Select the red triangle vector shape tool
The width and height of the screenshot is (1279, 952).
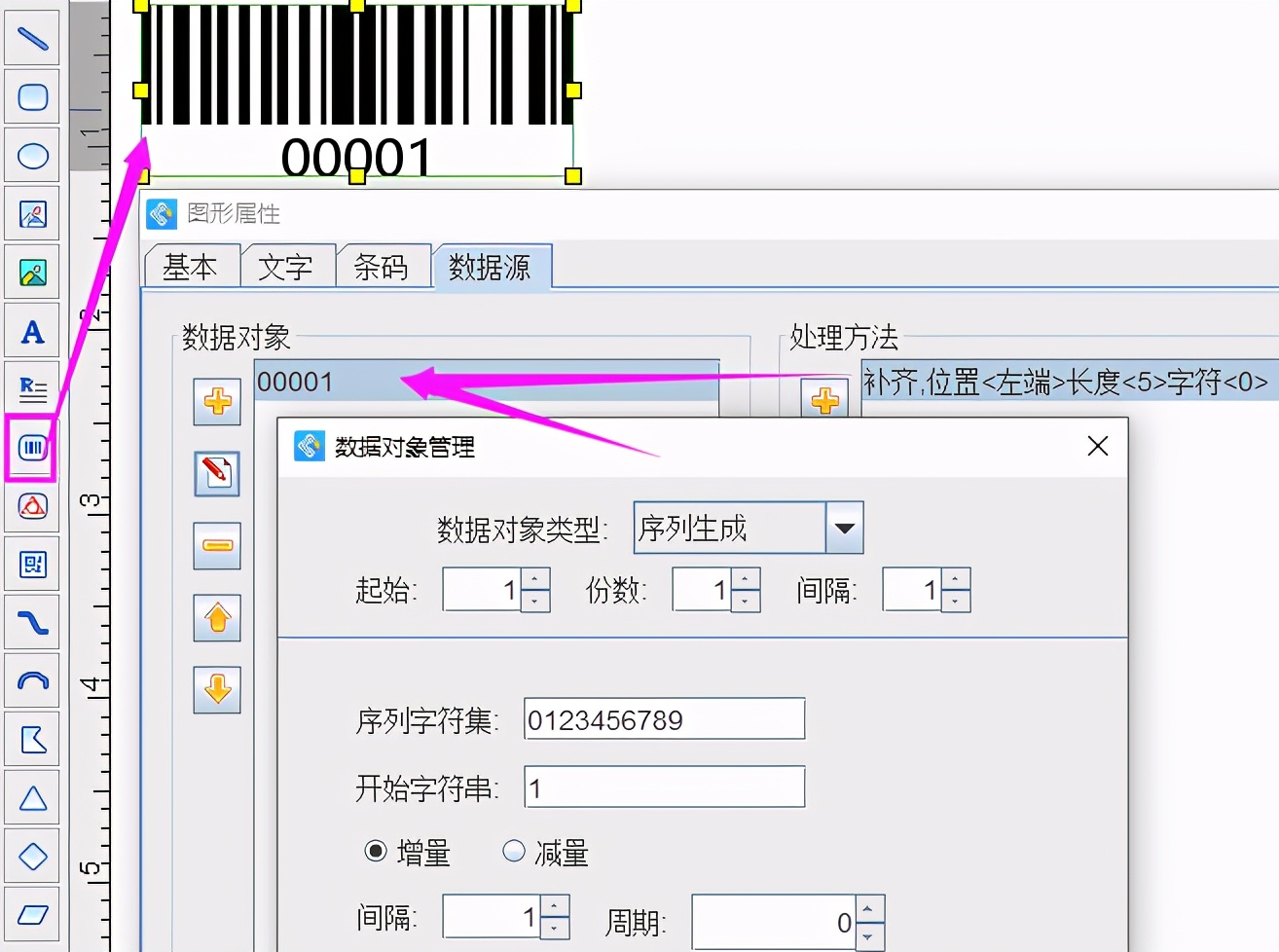(x=32, y=506)
